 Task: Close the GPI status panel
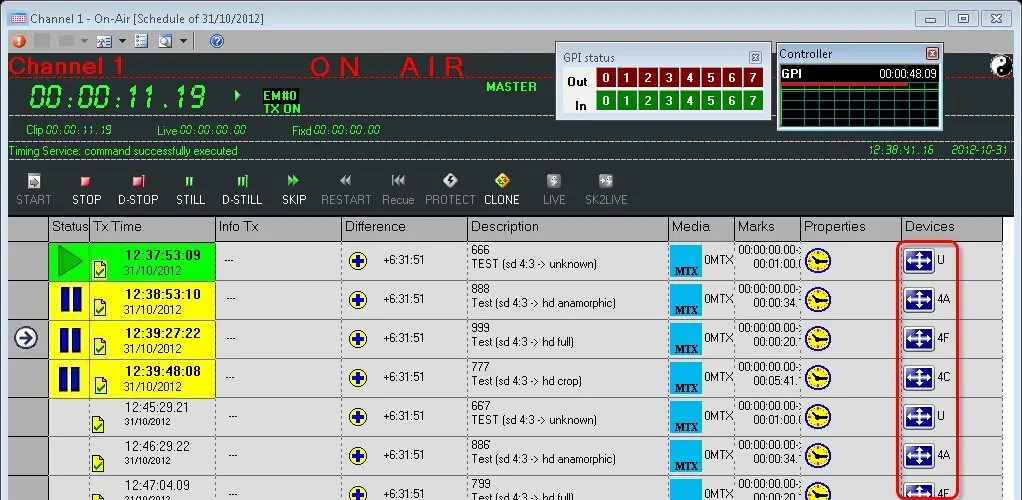[756, 58]
